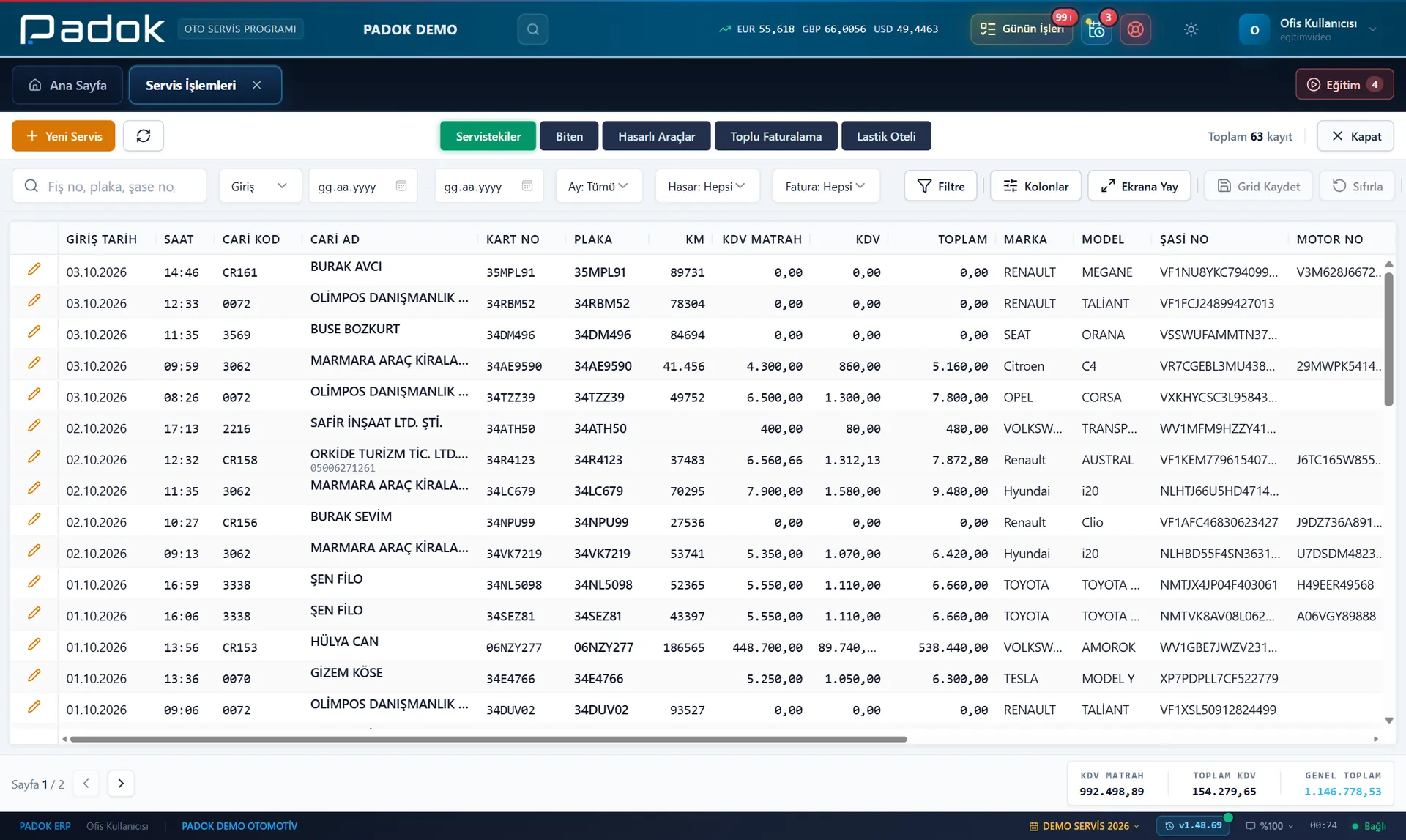Open Günün İşleri task list
The image size is (1406, 840).
pos(1022,29)
